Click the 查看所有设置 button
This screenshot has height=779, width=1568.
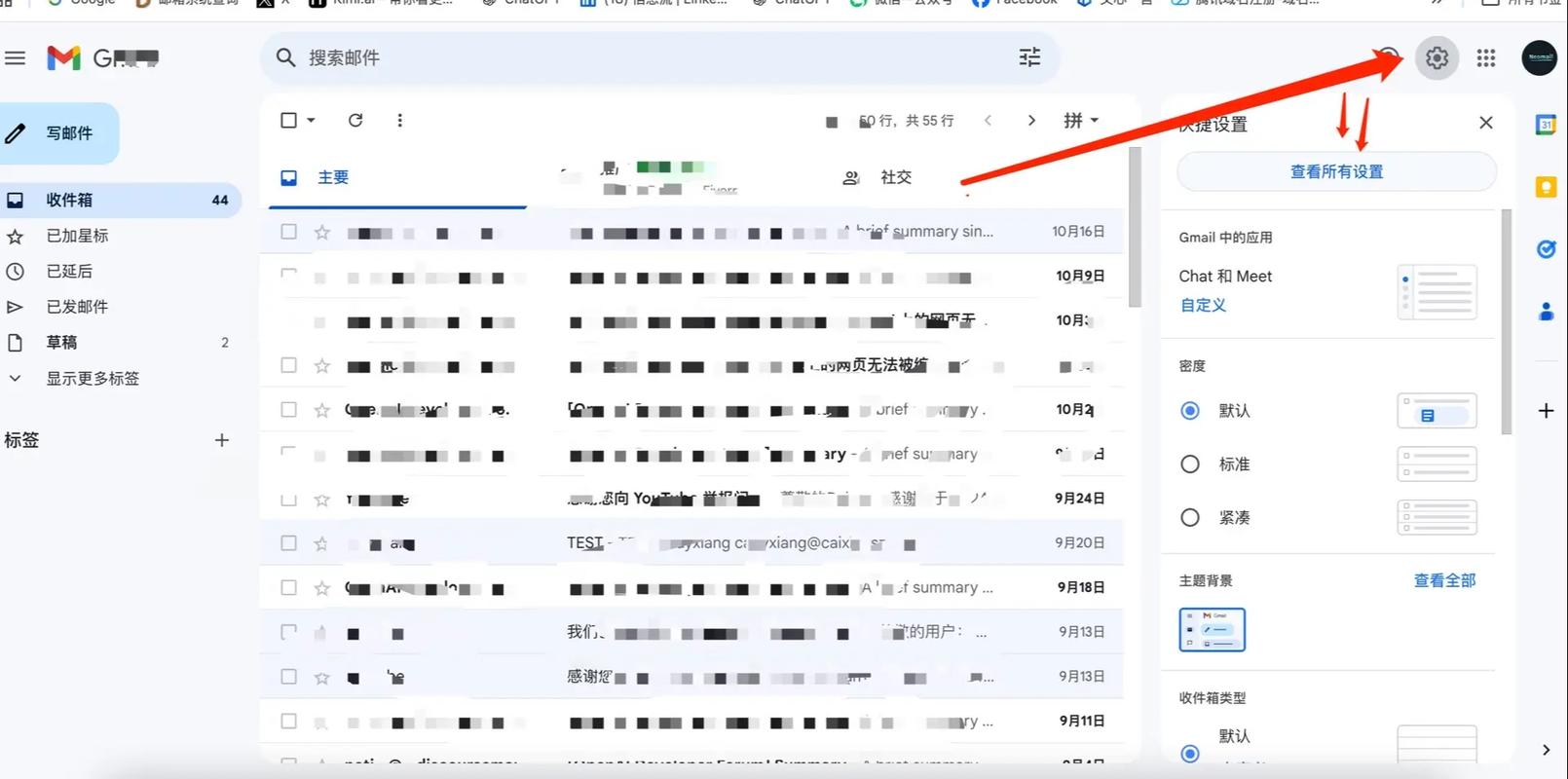[x=1336, y=171]
